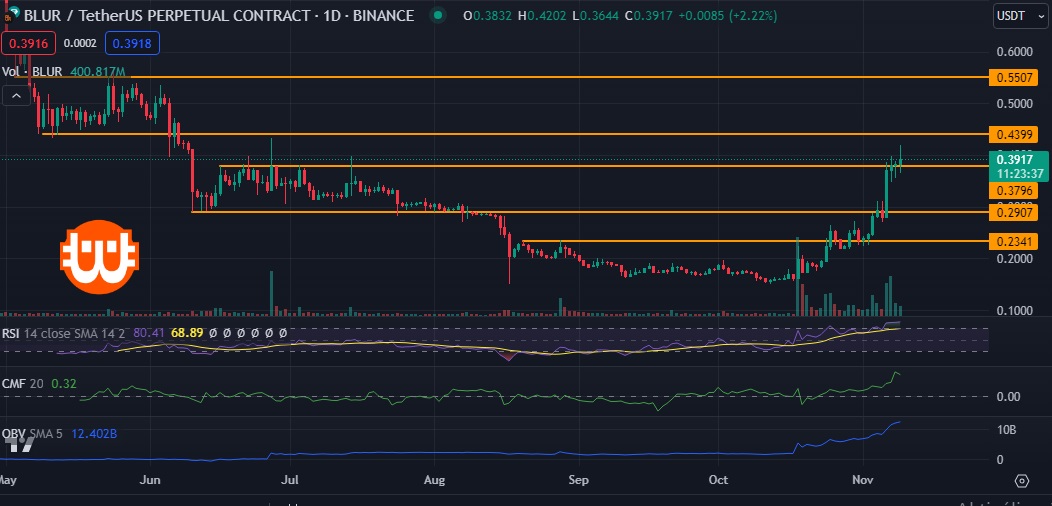Click the 10B label on OBV scale

click(1006, 430)
